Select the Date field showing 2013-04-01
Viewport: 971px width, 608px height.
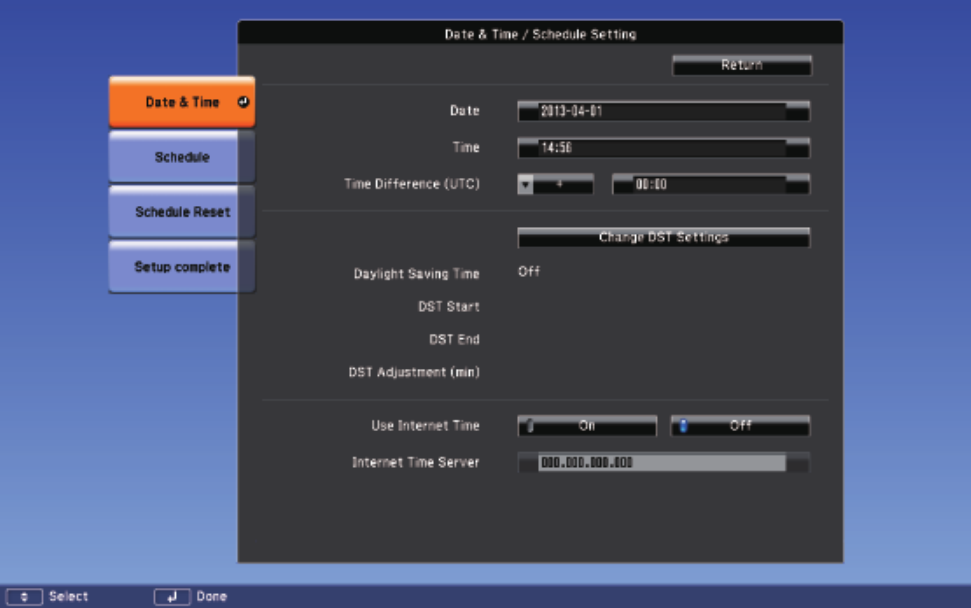click(x=663, y=112)
